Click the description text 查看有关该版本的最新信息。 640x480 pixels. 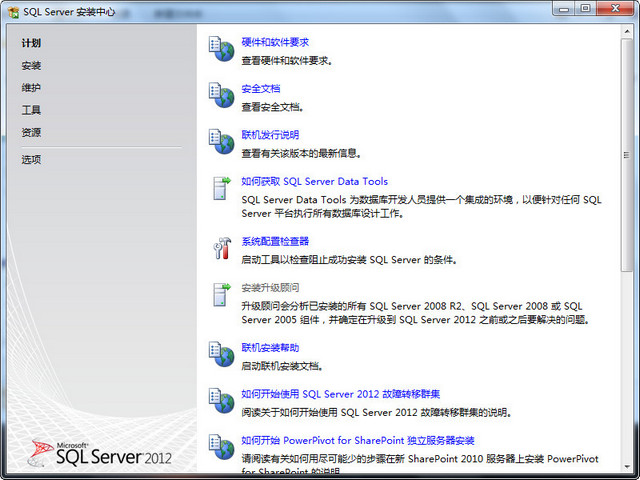click(x=302, y=153)
